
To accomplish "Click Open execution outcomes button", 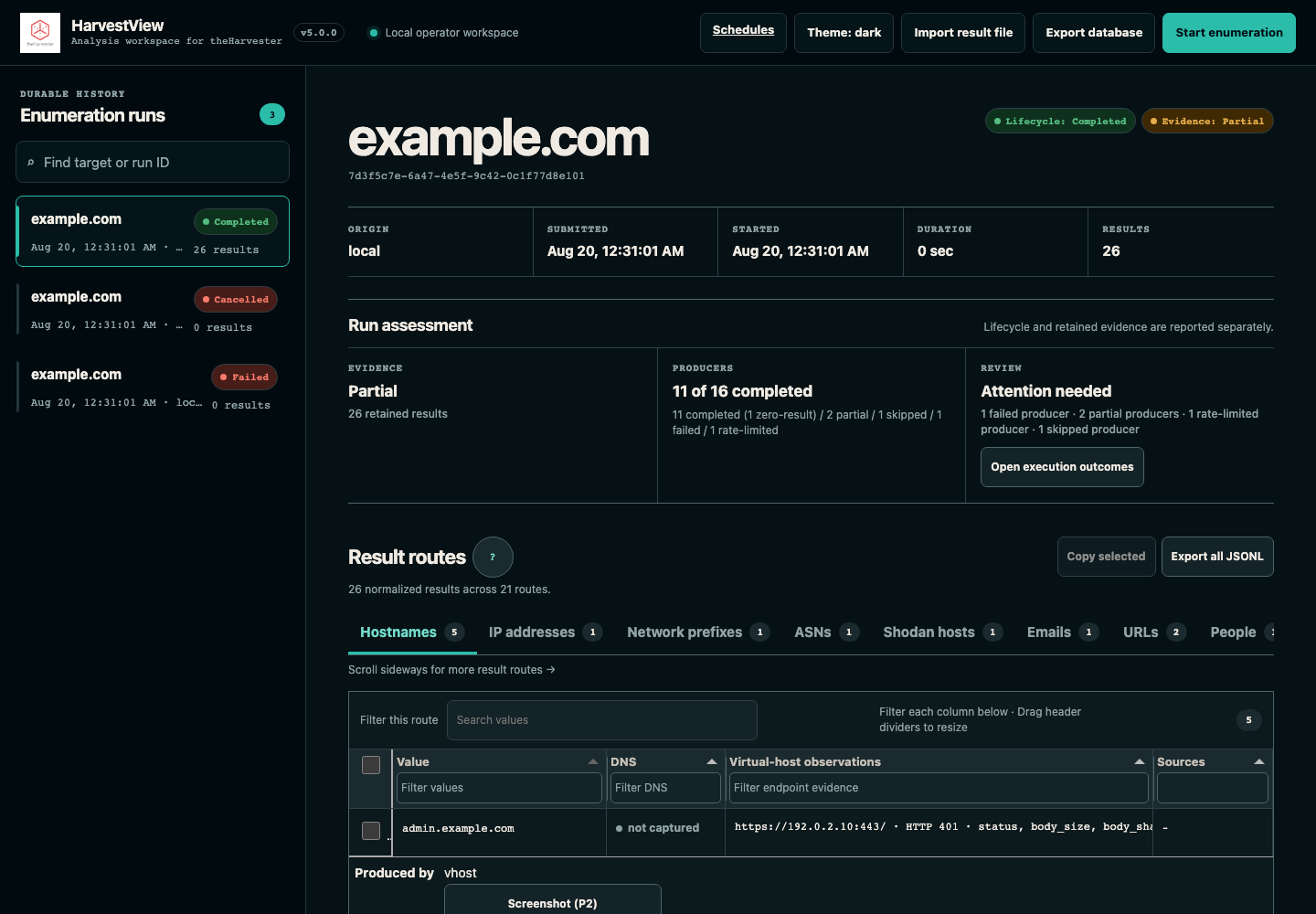I will click(1062, 467).
